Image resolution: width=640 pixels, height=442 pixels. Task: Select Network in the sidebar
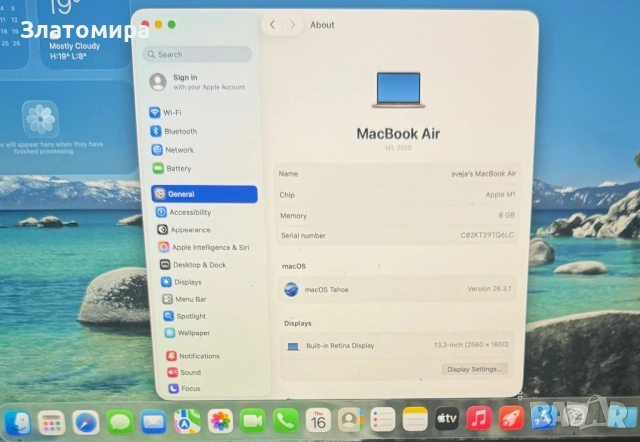(x=173, y=150)
